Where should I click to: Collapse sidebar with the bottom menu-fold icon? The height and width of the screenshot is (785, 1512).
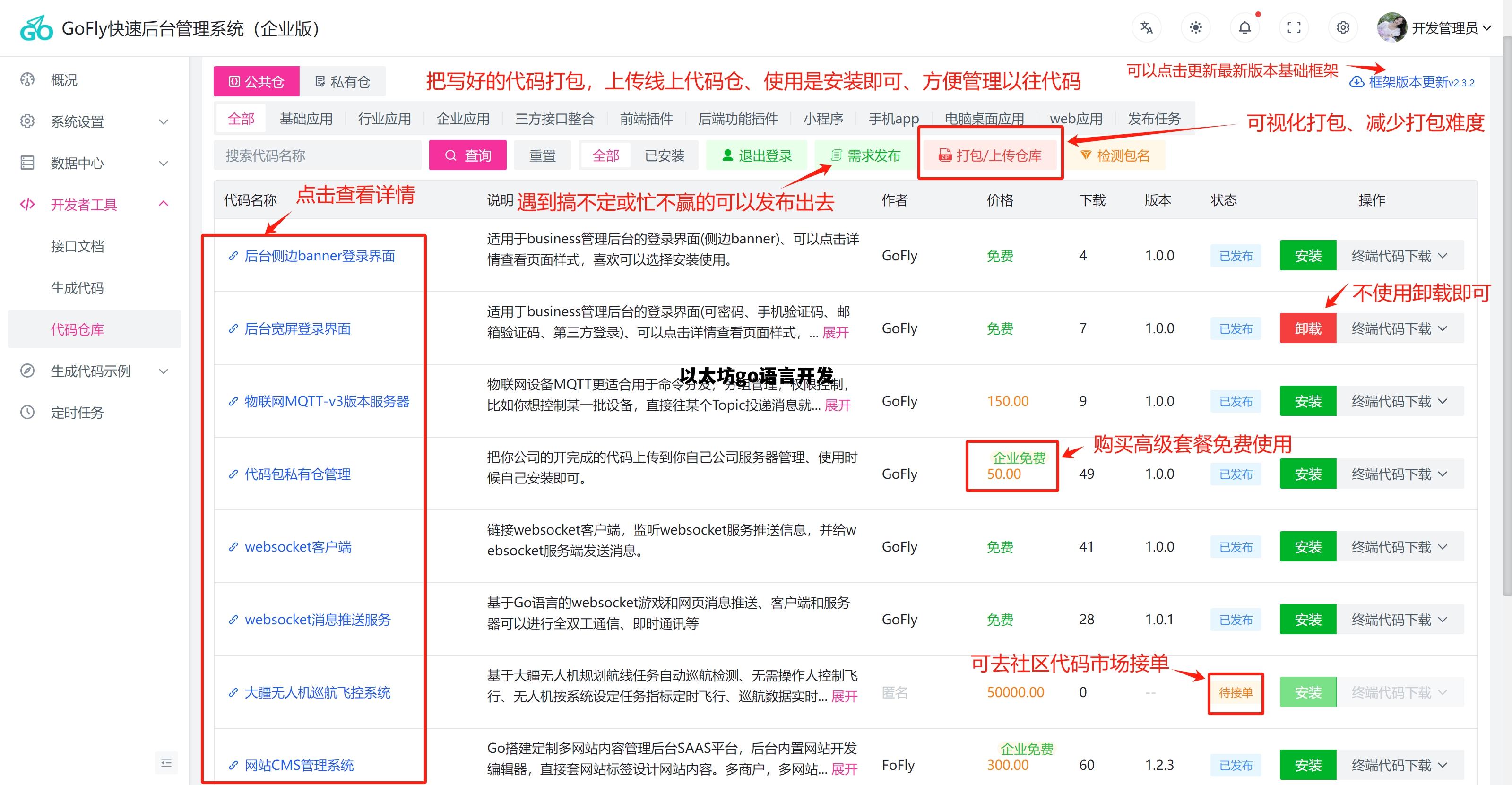166,763
